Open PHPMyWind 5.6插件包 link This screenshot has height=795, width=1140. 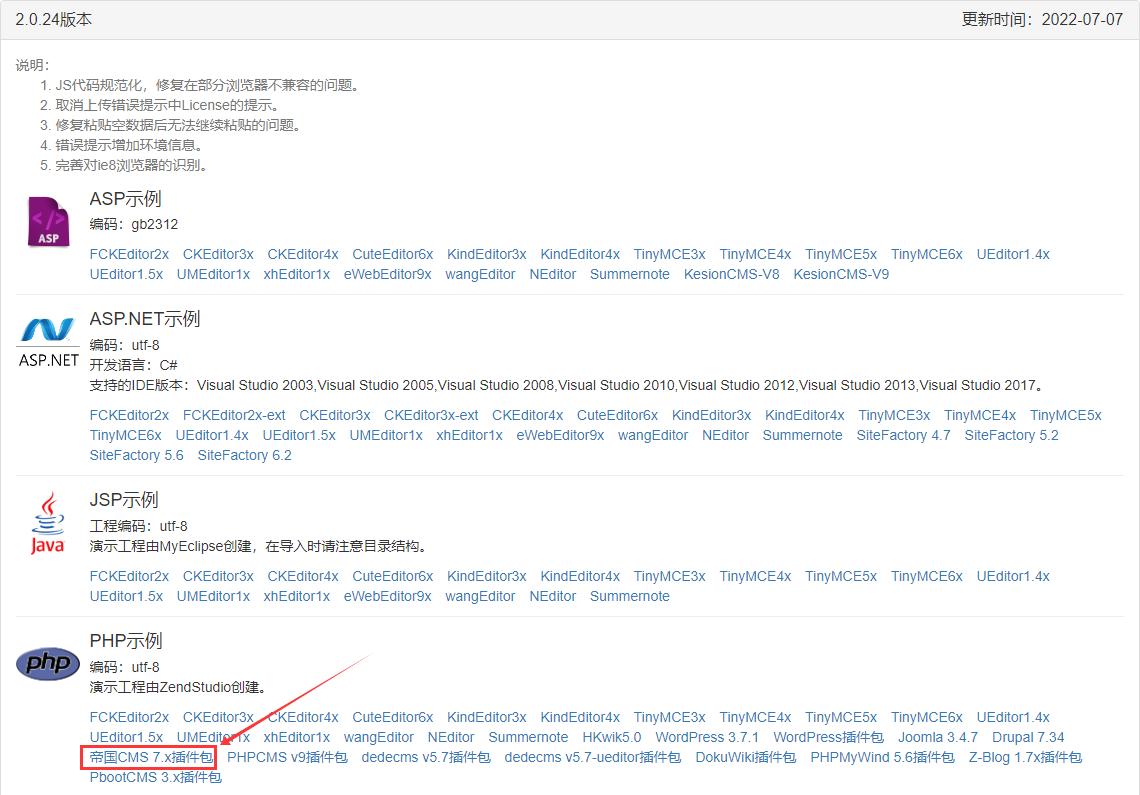883,757
